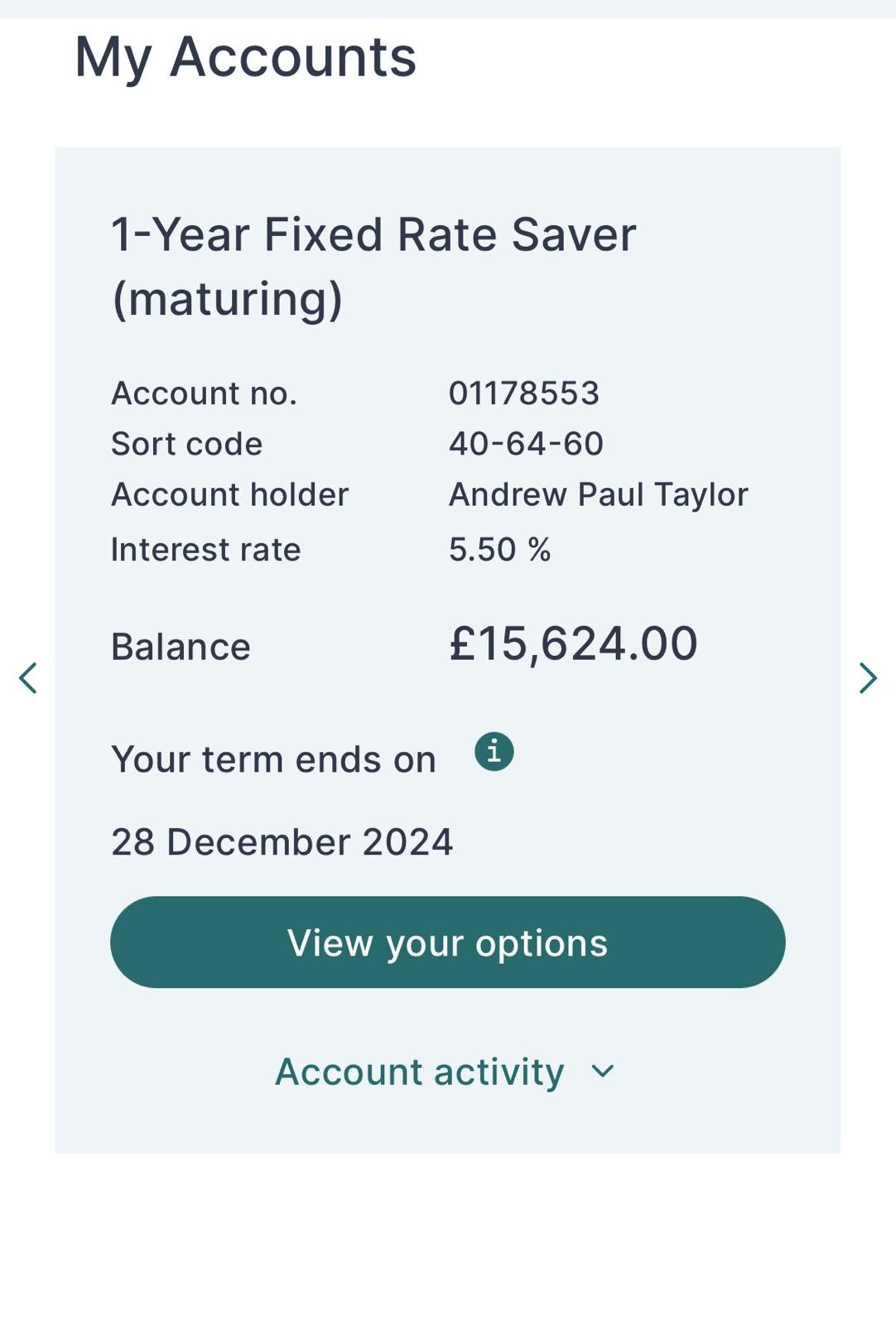The image size is (896, 1325).
Task: Click the My Accounts page heading
Action: (x=245, y=56)
